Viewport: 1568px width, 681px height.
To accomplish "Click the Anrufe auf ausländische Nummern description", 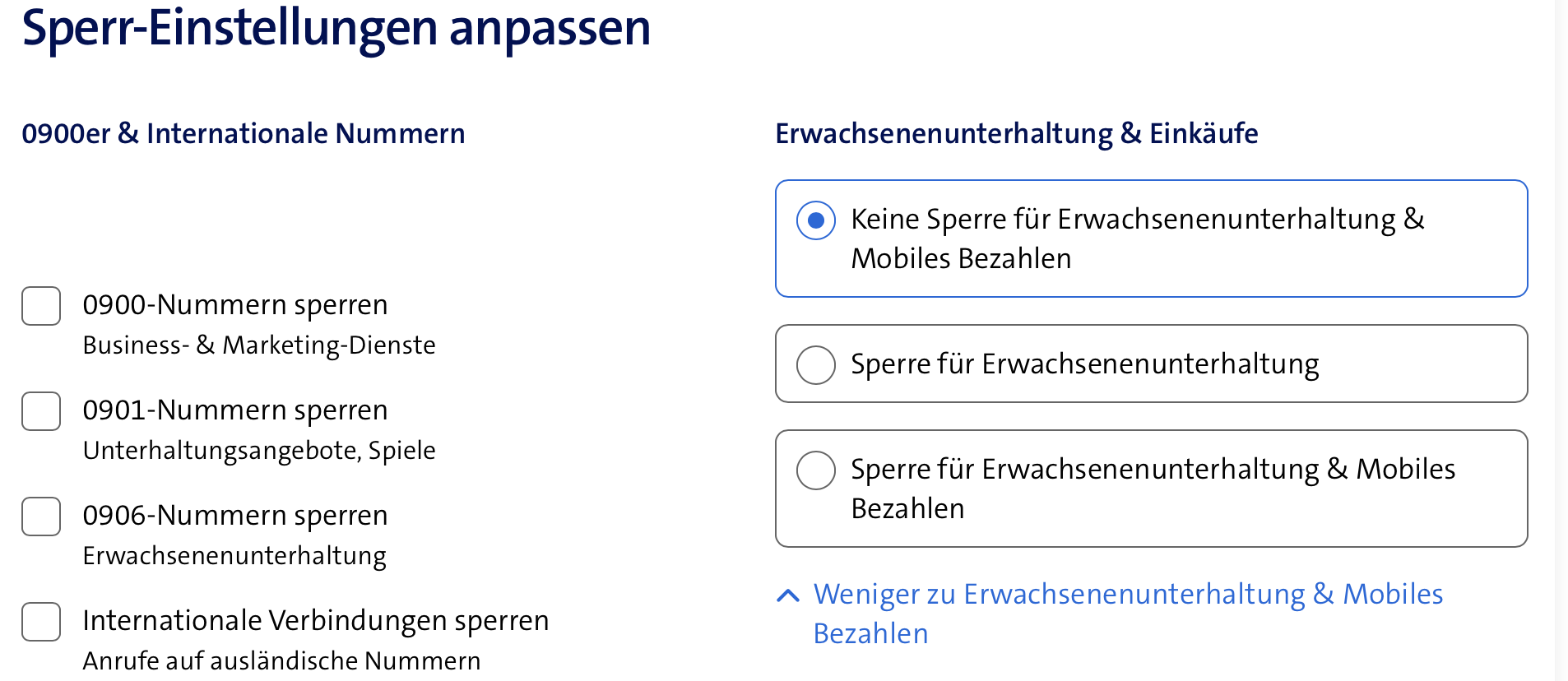I will [x=281, y=661].
